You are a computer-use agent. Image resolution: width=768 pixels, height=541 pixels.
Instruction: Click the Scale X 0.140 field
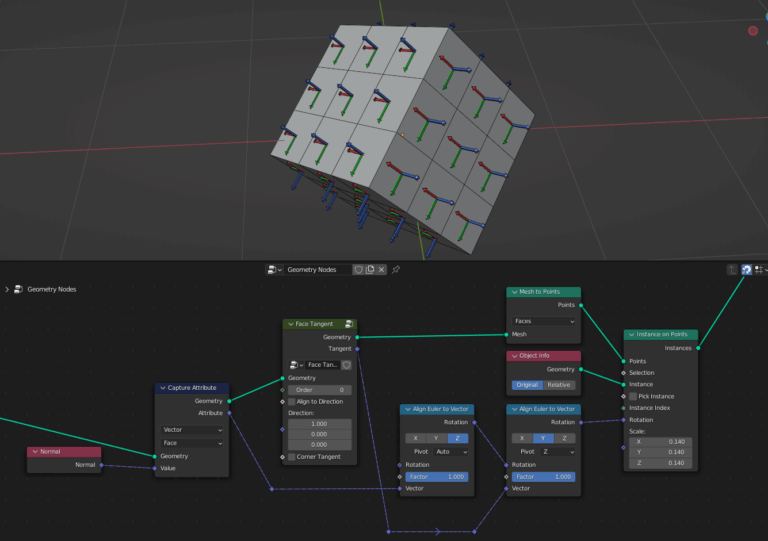tap(660, 442)
